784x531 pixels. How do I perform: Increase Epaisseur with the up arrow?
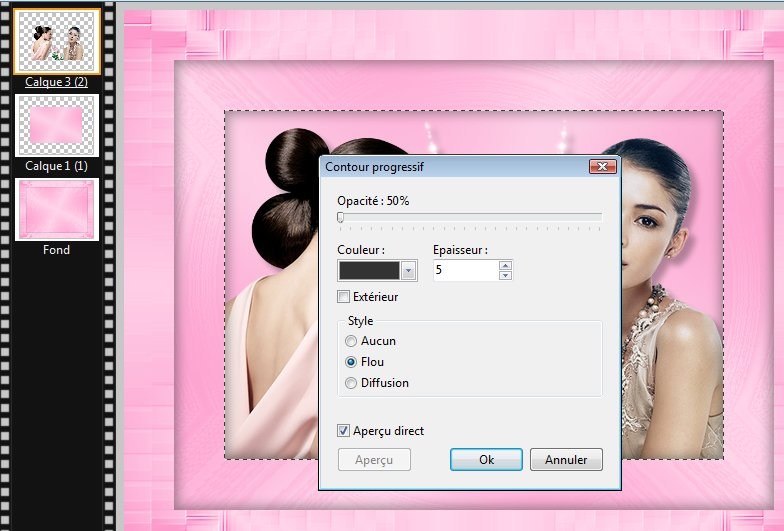coord(505,265)
